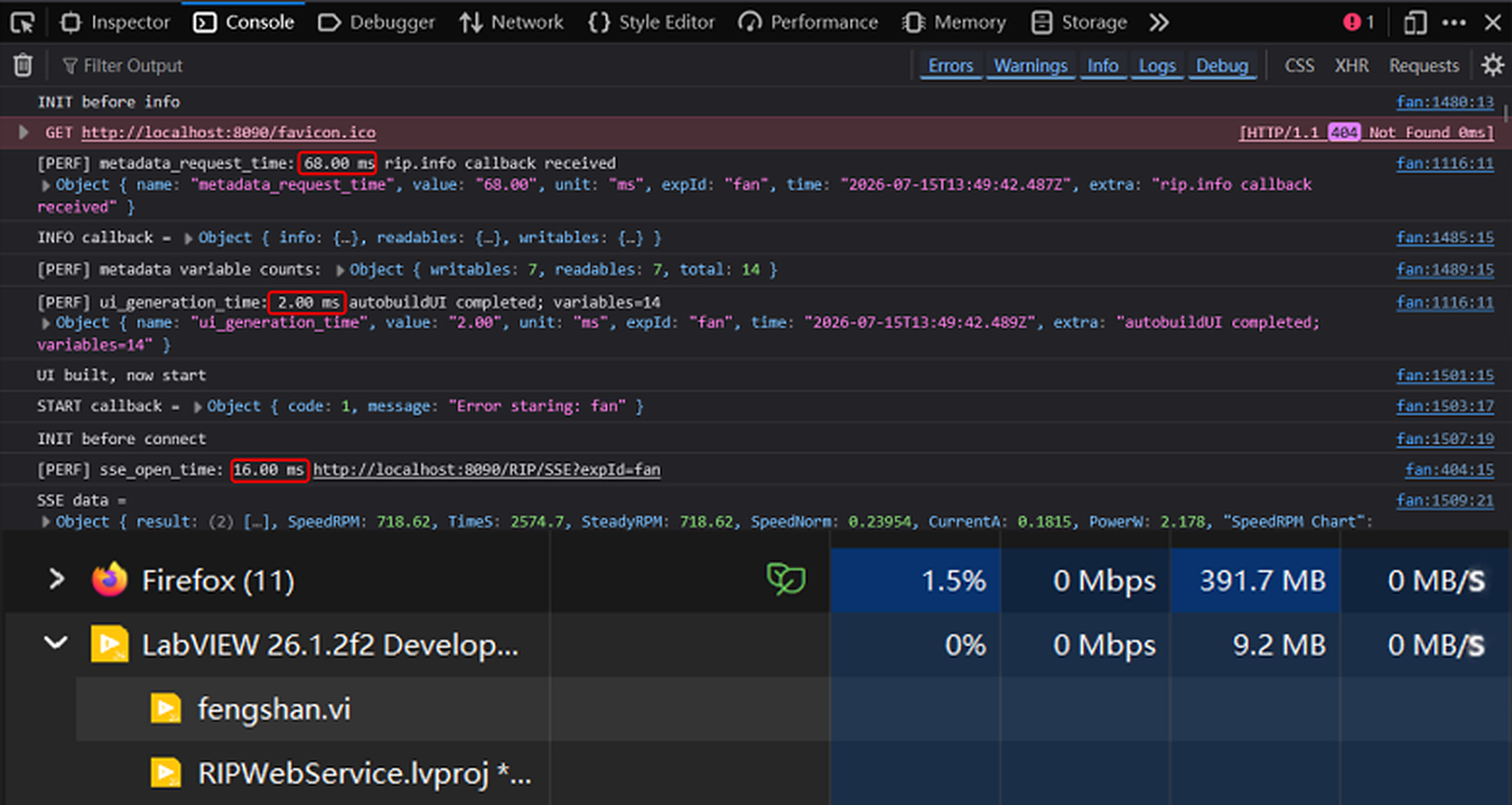Click Firefox CPU value 1.5%
This screenshot has width=1512, height=805.
[x=954, y=581]
